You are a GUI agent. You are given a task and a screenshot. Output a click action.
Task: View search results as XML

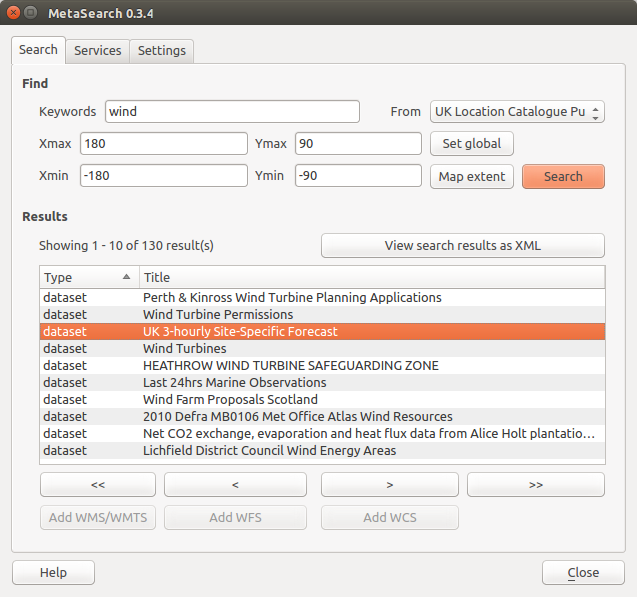pyautogui.click(x=462, y=245)
